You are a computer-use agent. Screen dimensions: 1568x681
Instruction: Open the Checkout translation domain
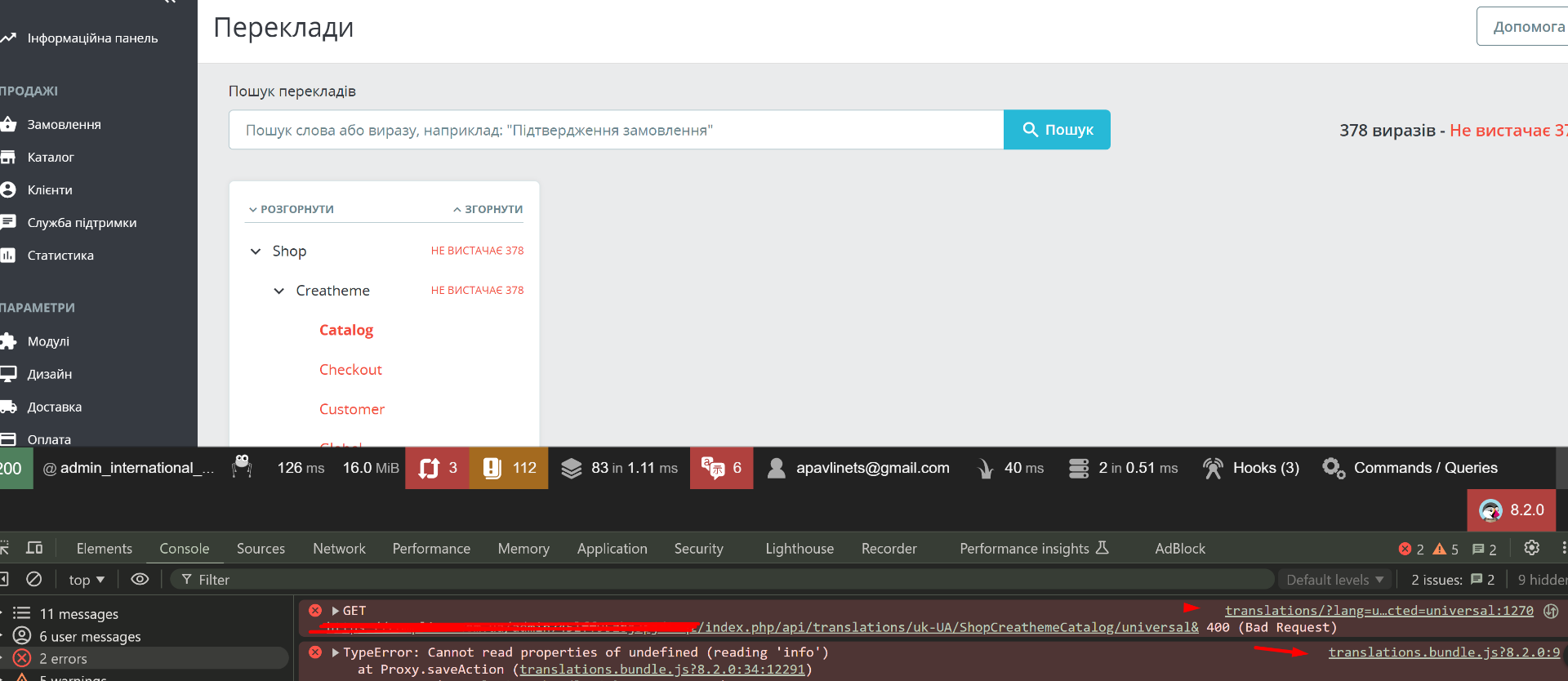(x=350, y=370)
